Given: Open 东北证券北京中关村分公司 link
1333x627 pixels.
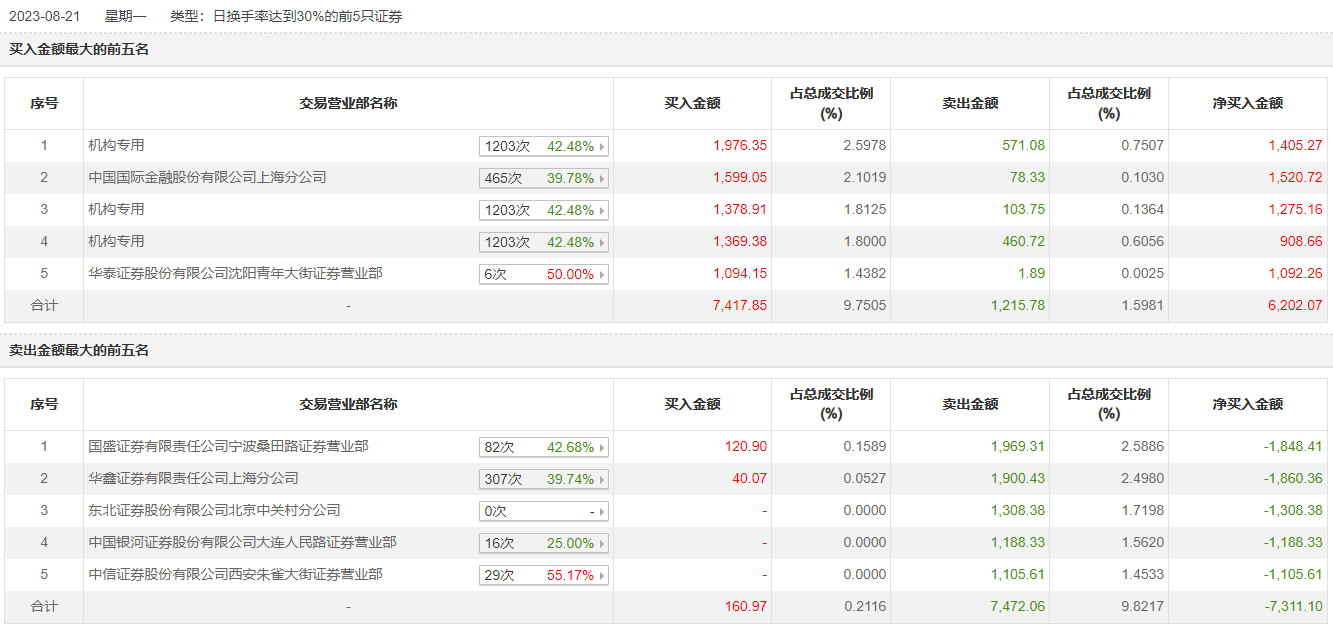Looking at the screenshot, I should click(214, 510).
